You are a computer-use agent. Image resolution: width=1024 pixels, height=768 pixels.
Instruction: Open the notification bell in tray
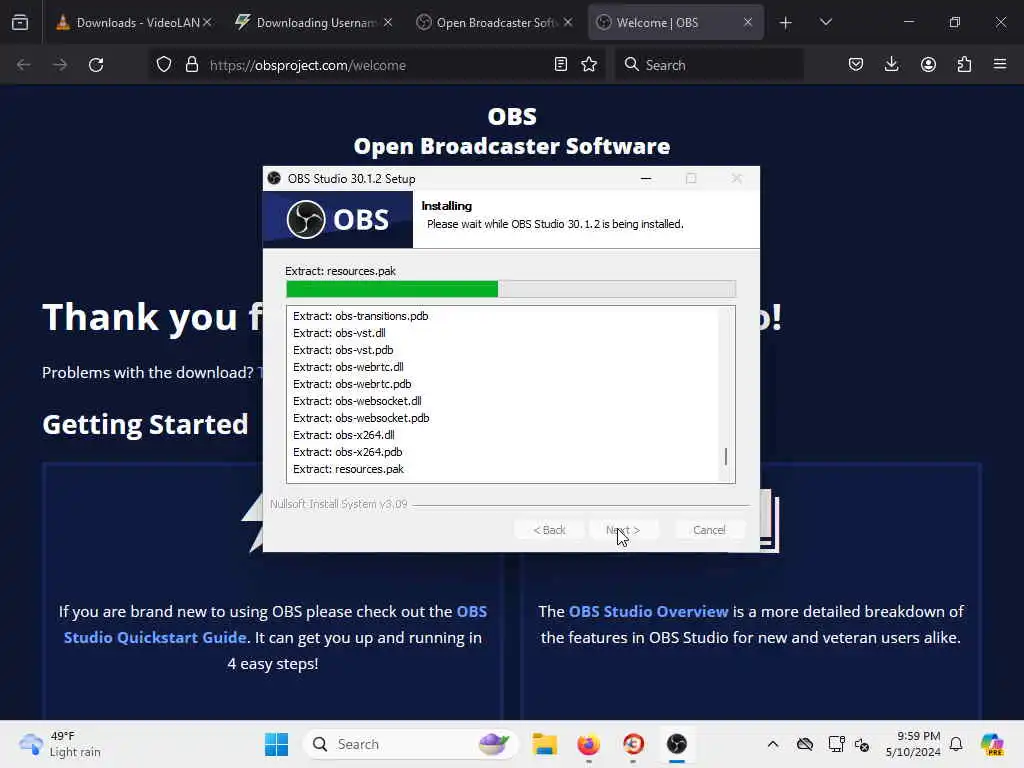click(956, 744)
